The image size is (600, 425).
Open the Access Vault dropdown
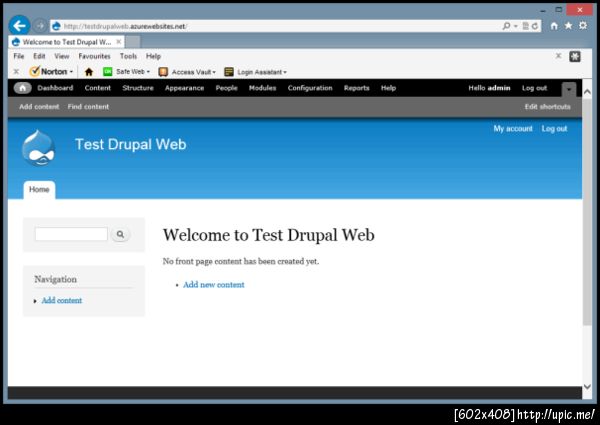pos(214,72)
